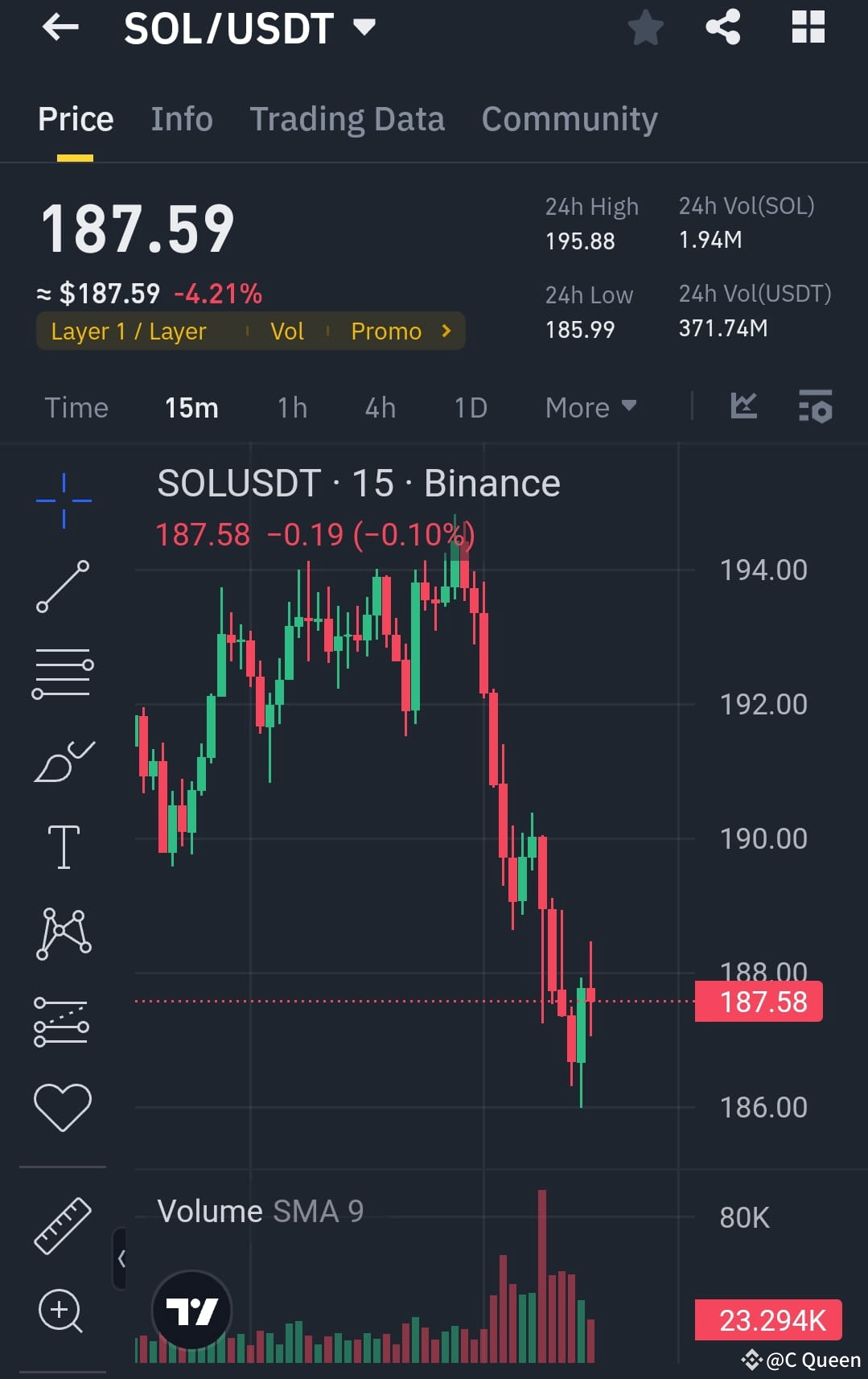Select the crosshair cursor tool
This screenshot has width=868, height=1379.
(63, 499)
